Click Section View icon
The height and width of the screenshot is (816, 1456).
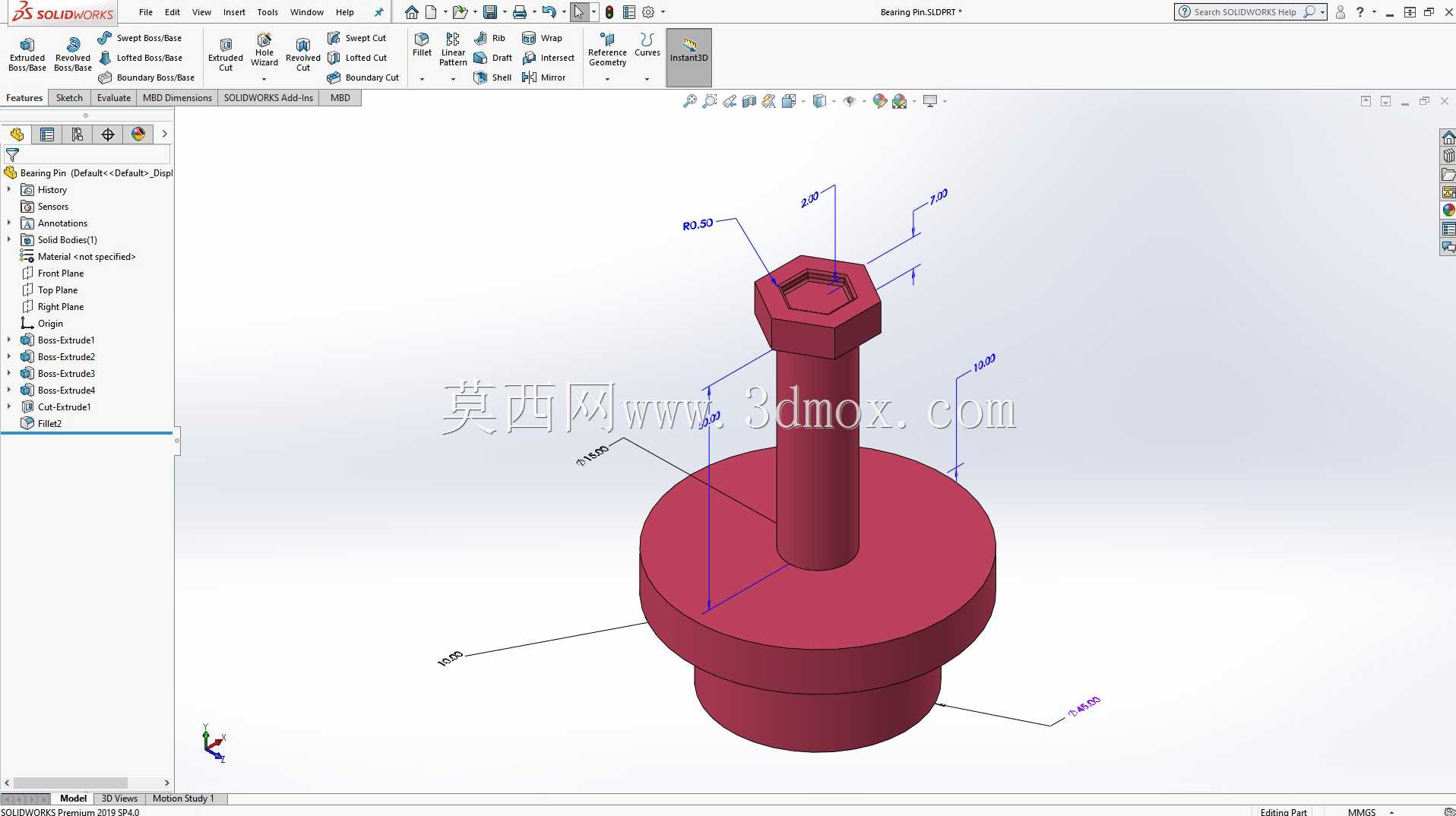tap(749, 101)
